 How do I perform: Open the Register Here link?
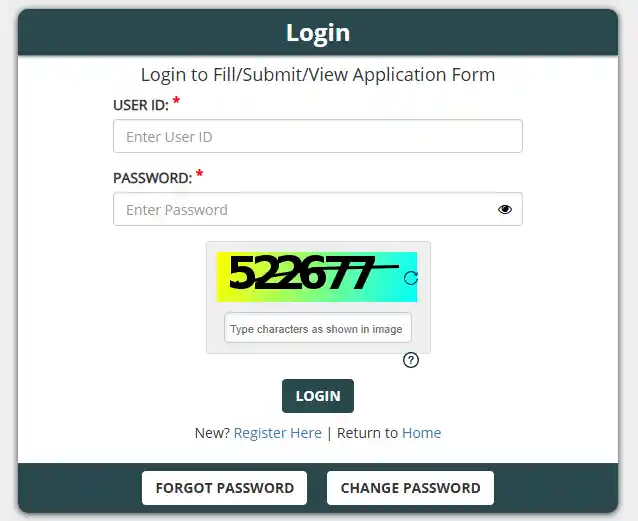278,433
